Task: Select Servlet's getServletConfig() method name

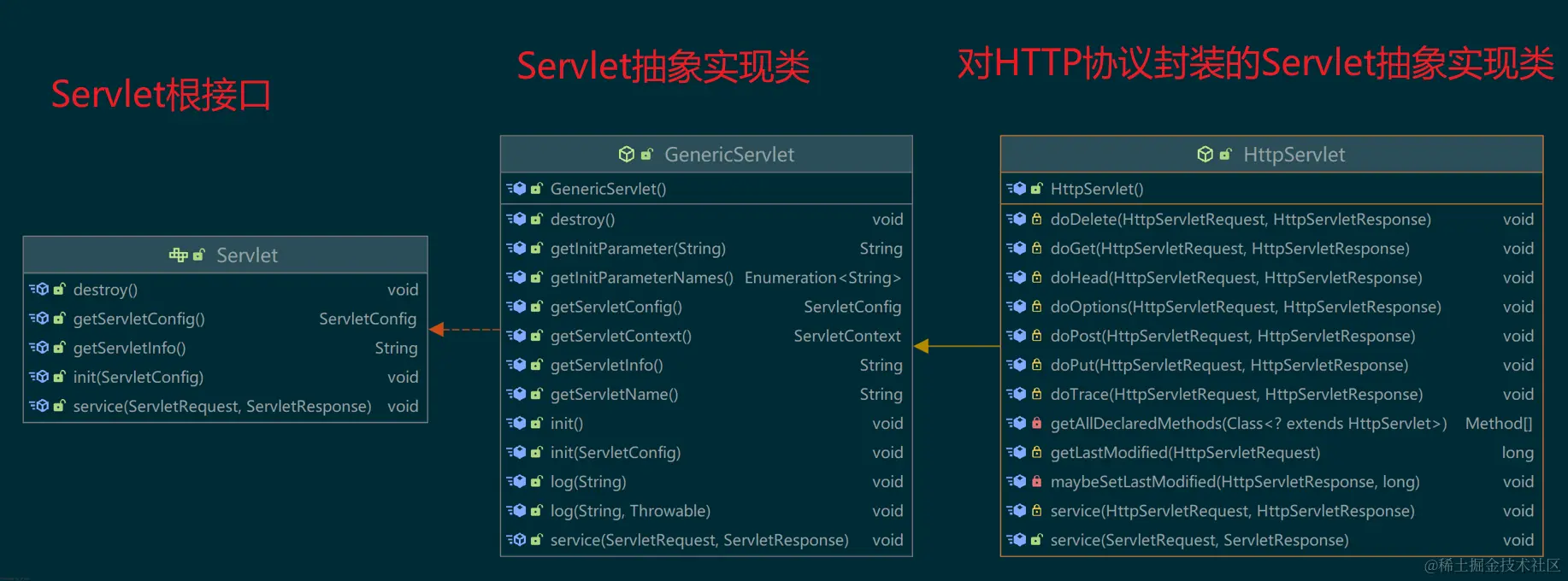Action: [x=139, y=320]
